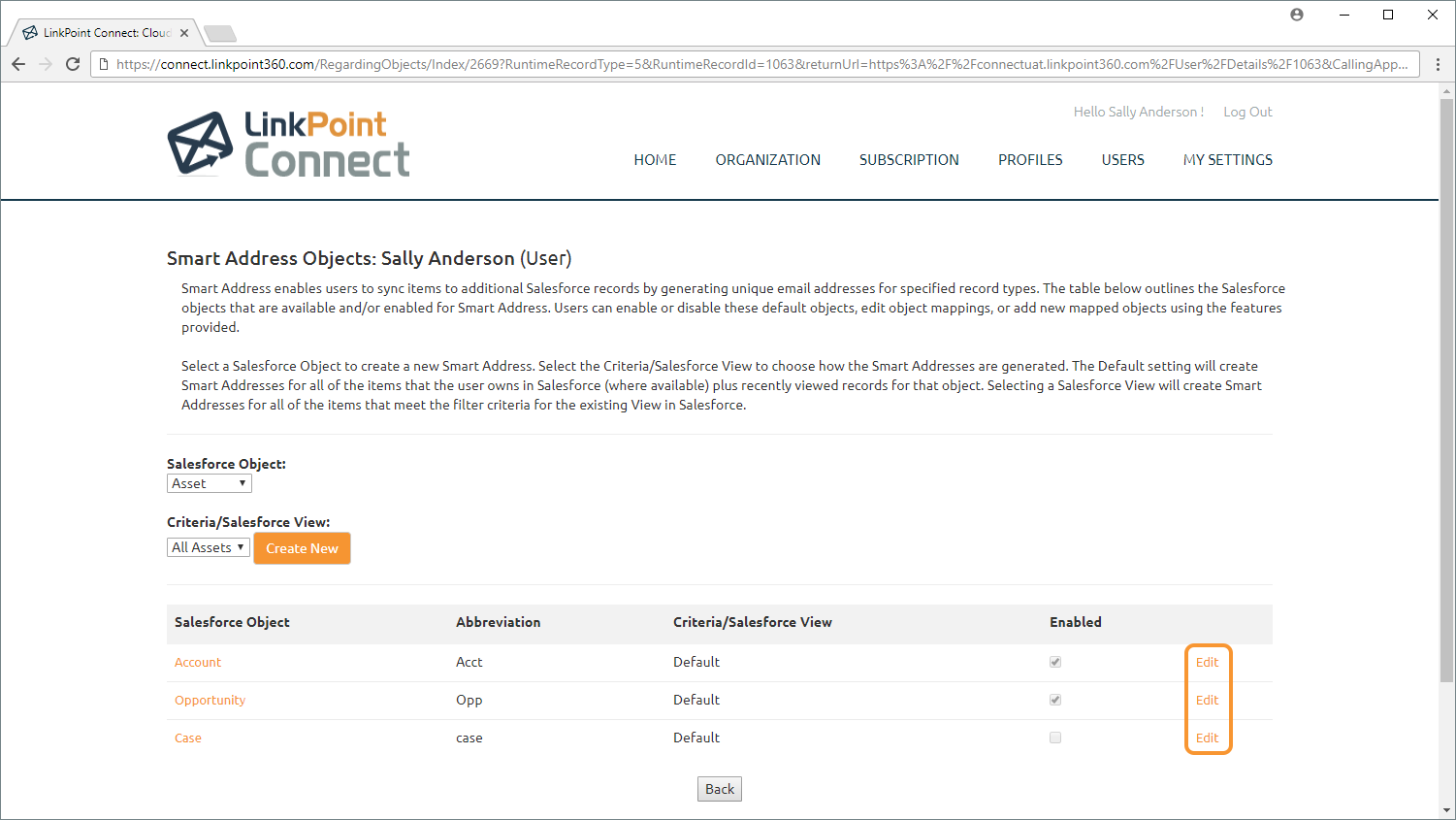Viewport: 1456px width, 820px height.
Task: Toggle Enabled checkbox for Case row
Action: [x=1055, y=738]
